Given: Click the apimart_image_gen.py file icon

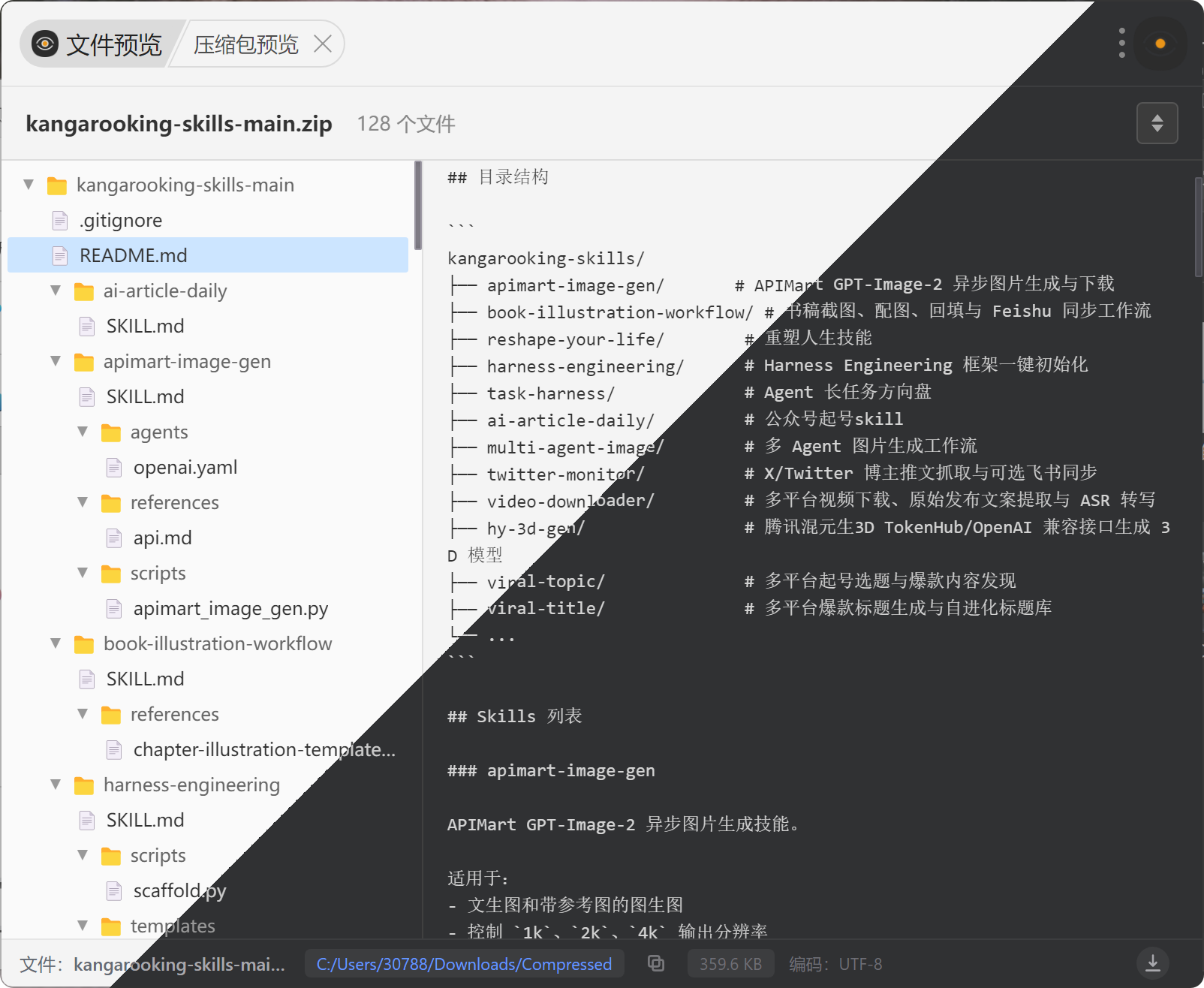Looking at the screenshot, I should coord(114,608).
